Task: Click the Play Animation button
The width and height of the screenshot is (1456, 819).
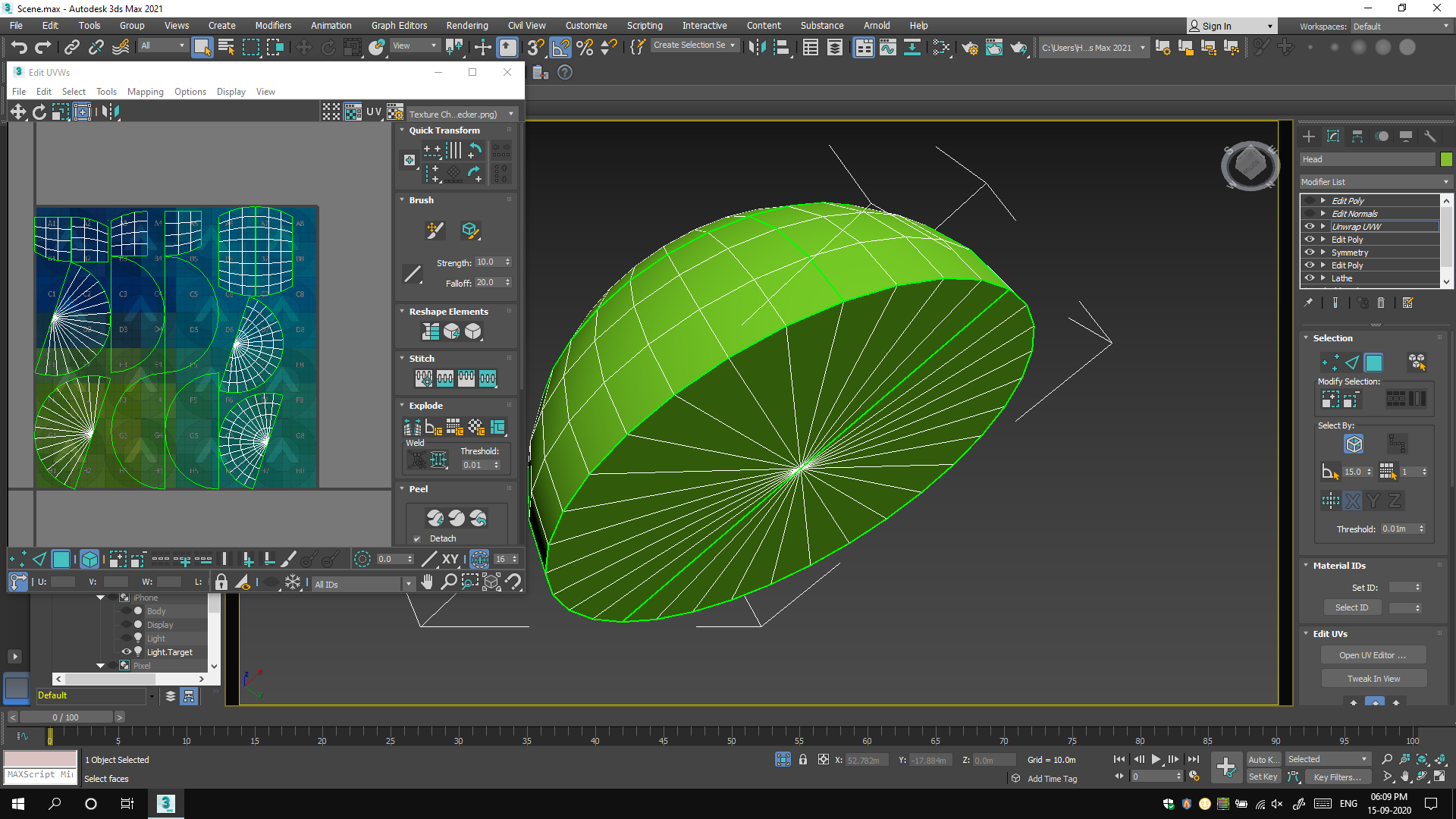Action: coord(1156,759)
